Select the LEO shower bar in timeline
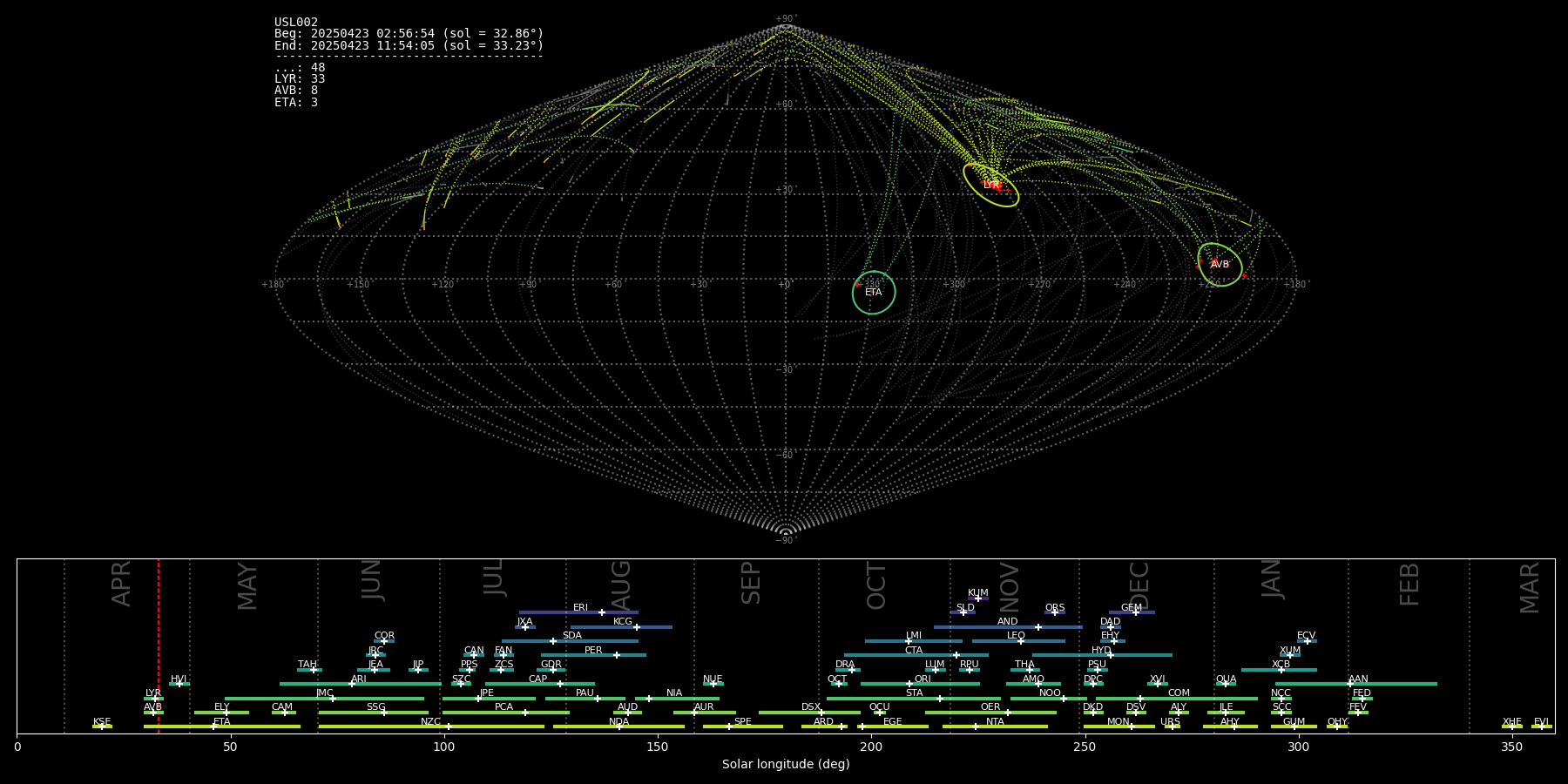Image resolution: width=1568 pixels, height=784 pixels. [x=1018, y=641]
